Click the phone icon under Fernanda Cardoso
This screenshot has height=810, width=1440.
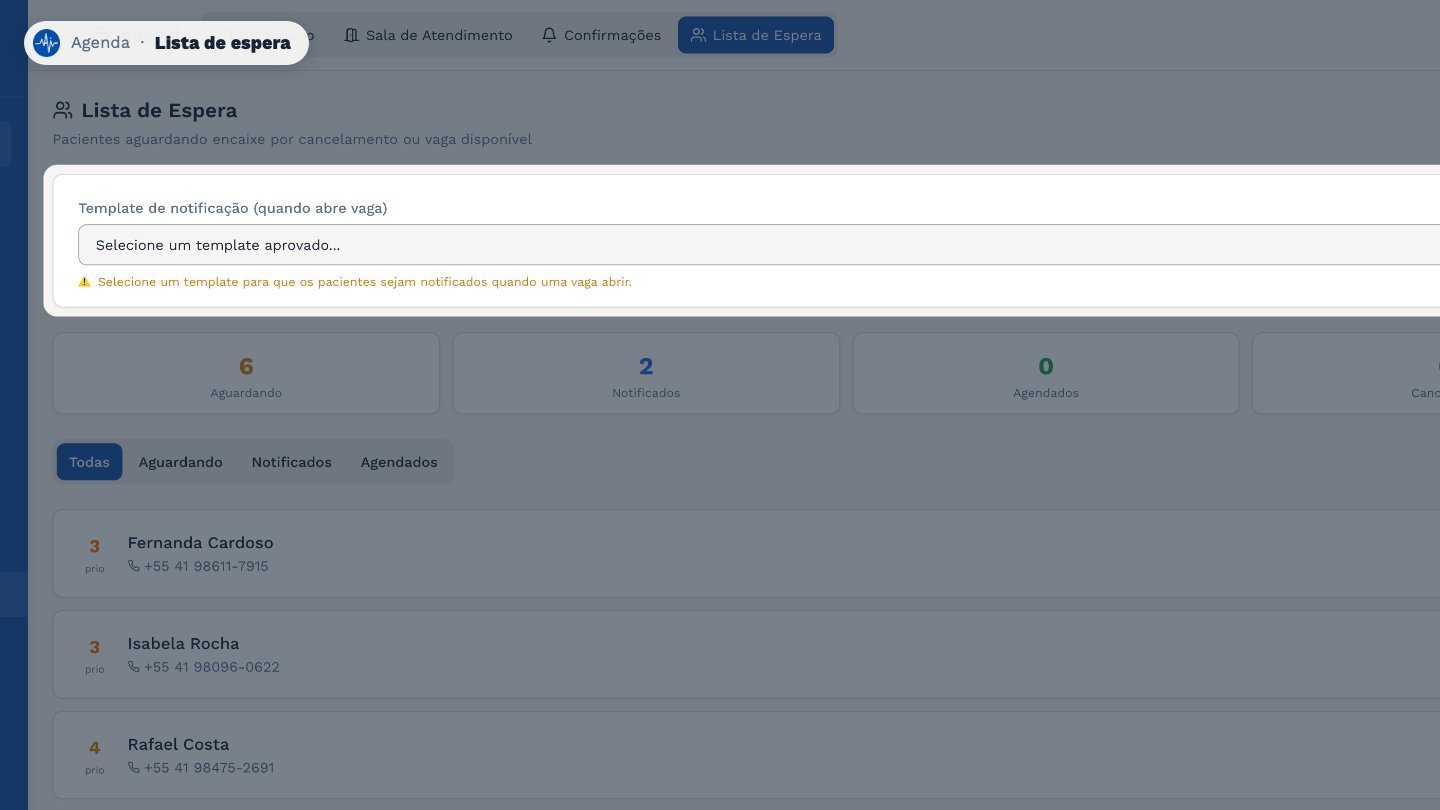pos(134,566)
